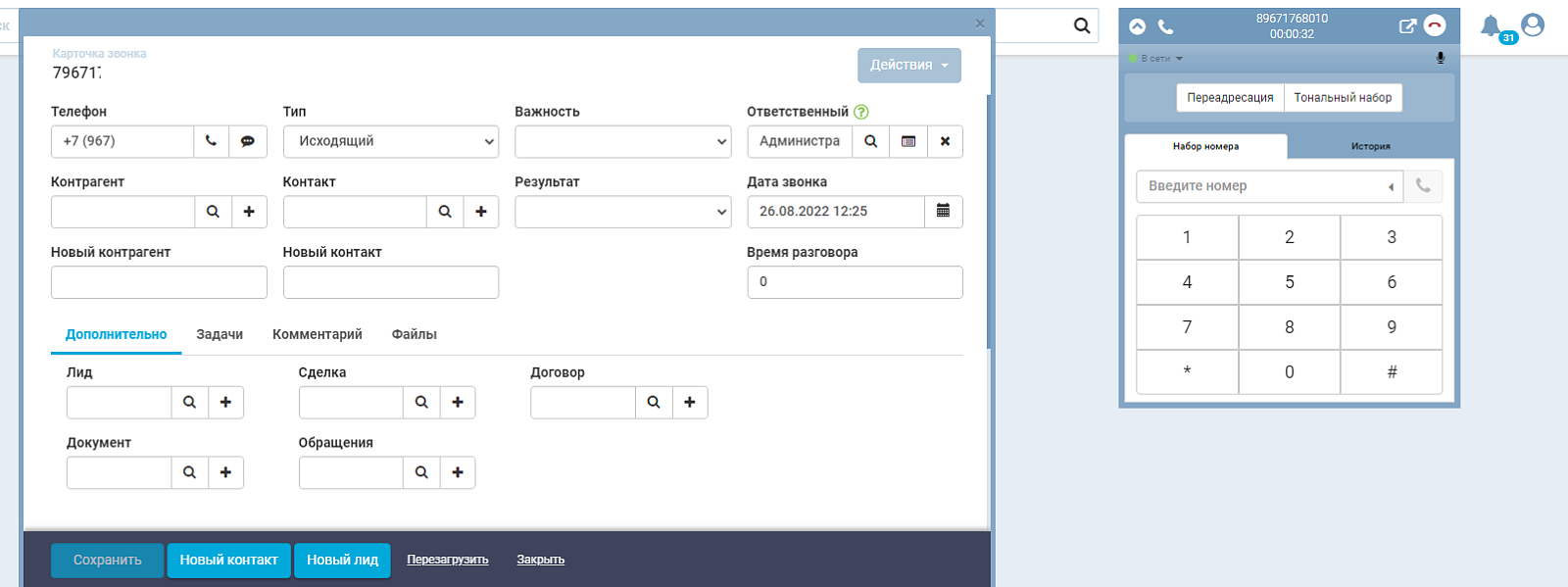
Task: Tap keypad digit 0
Action: click(1290, 372)
